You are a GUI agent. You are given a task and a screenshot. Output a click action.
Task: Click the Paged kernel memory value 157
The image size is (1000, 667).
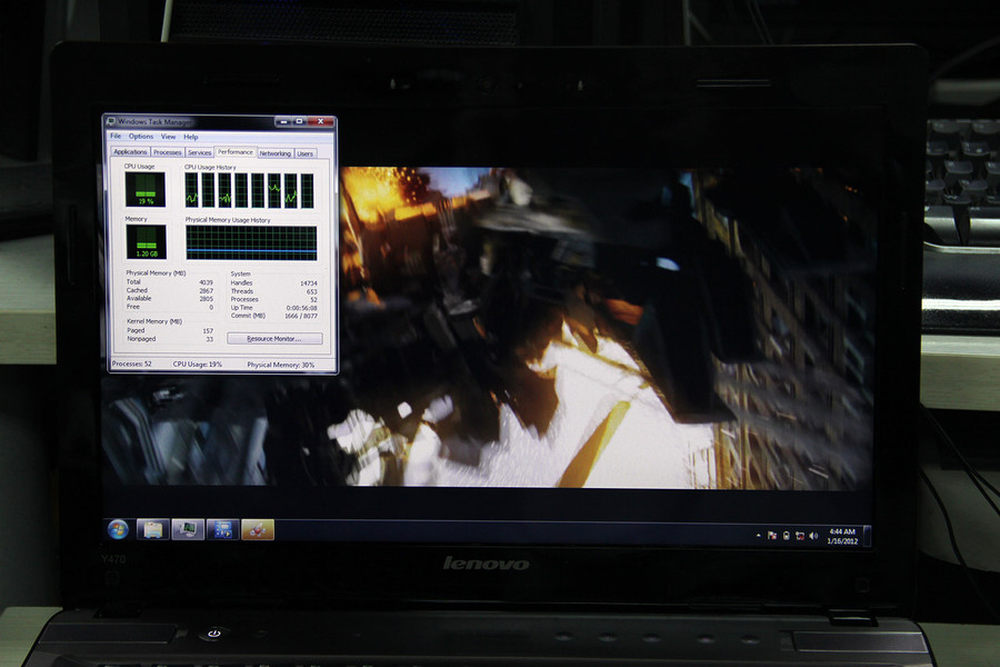(x=208, y=331)
